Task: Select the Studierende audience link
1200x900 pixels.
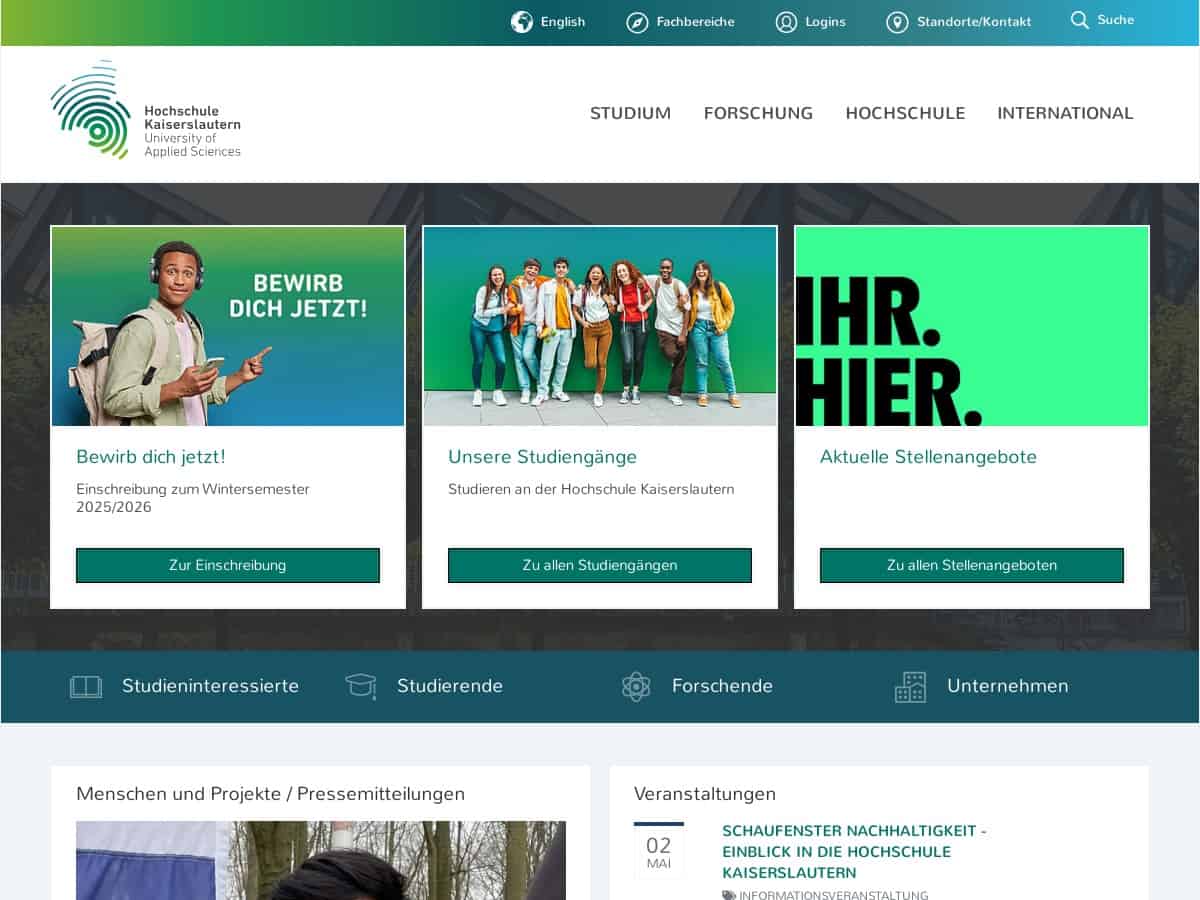Action: point(450,686)
